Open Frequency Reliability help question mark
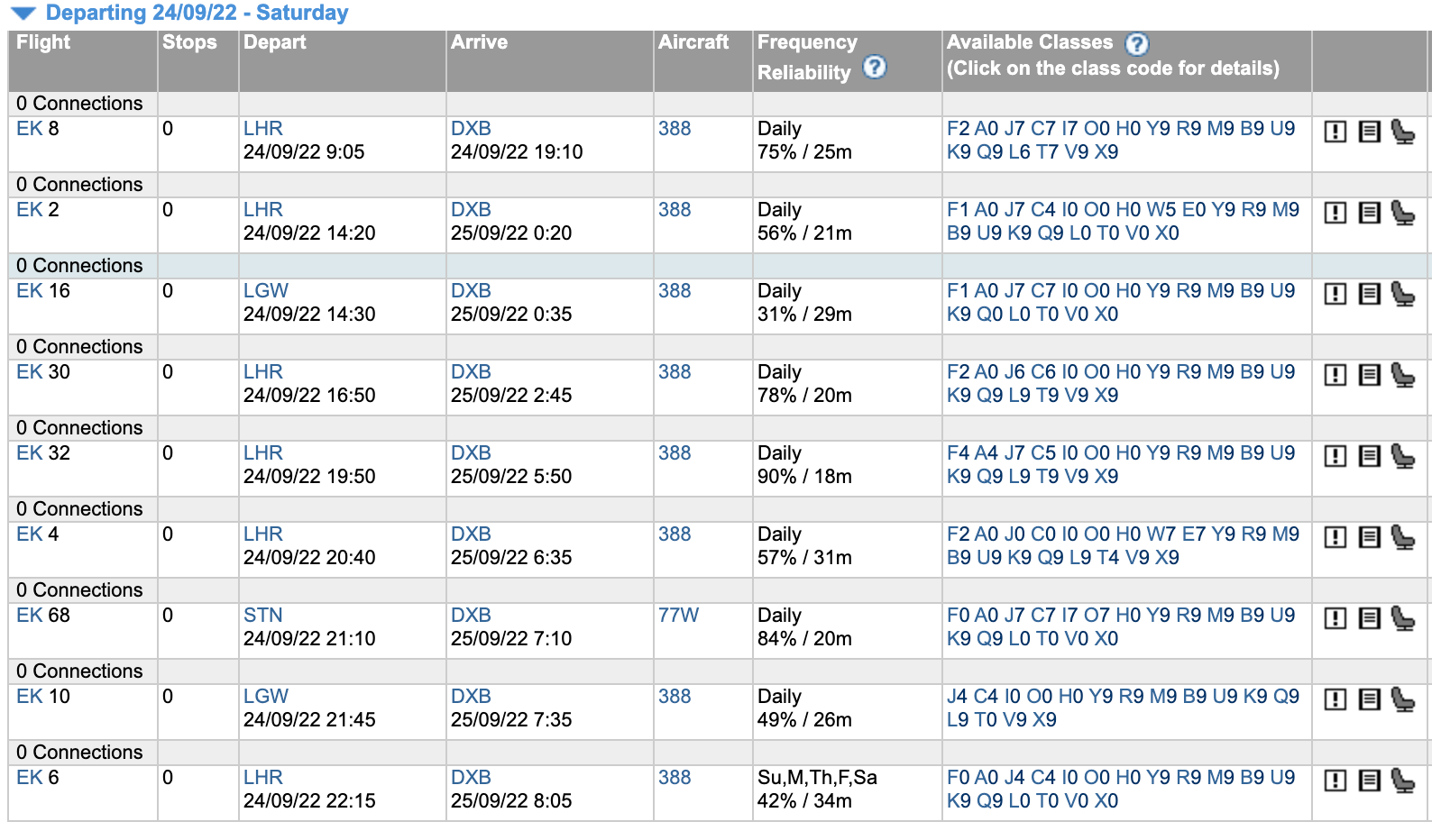 coord(874,68)
